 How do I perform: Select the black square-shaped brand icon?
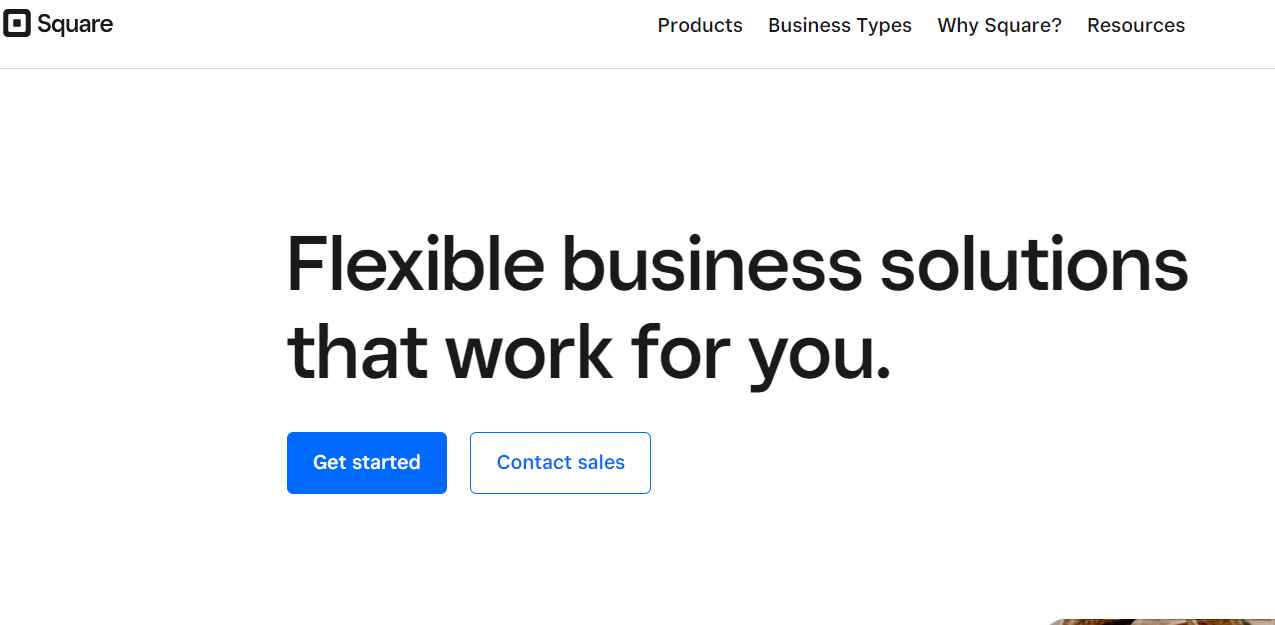click(x=17, y=24)
